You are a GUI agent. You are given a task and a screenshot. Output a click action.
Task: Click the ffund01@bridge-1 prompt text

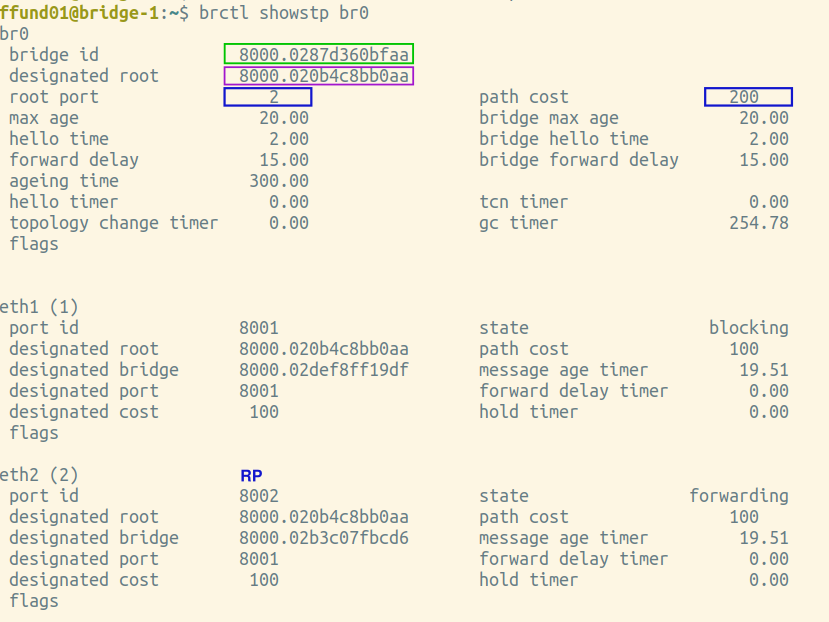pyautogui.click(x=79, y=12)
